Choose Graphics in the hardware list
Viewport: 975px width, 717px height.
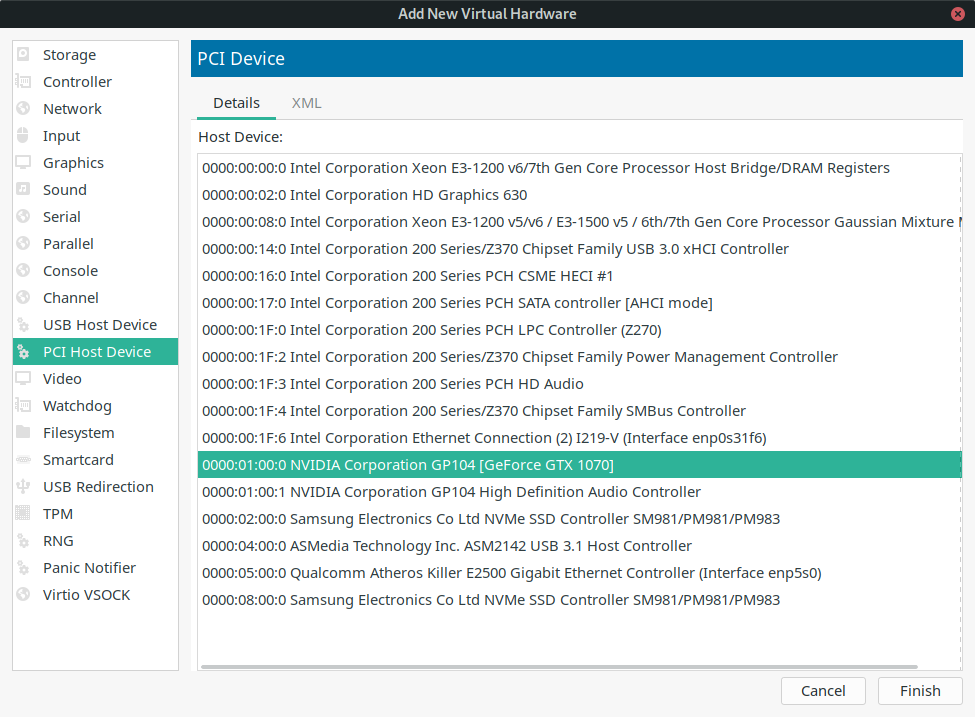[x=73, y=162]
